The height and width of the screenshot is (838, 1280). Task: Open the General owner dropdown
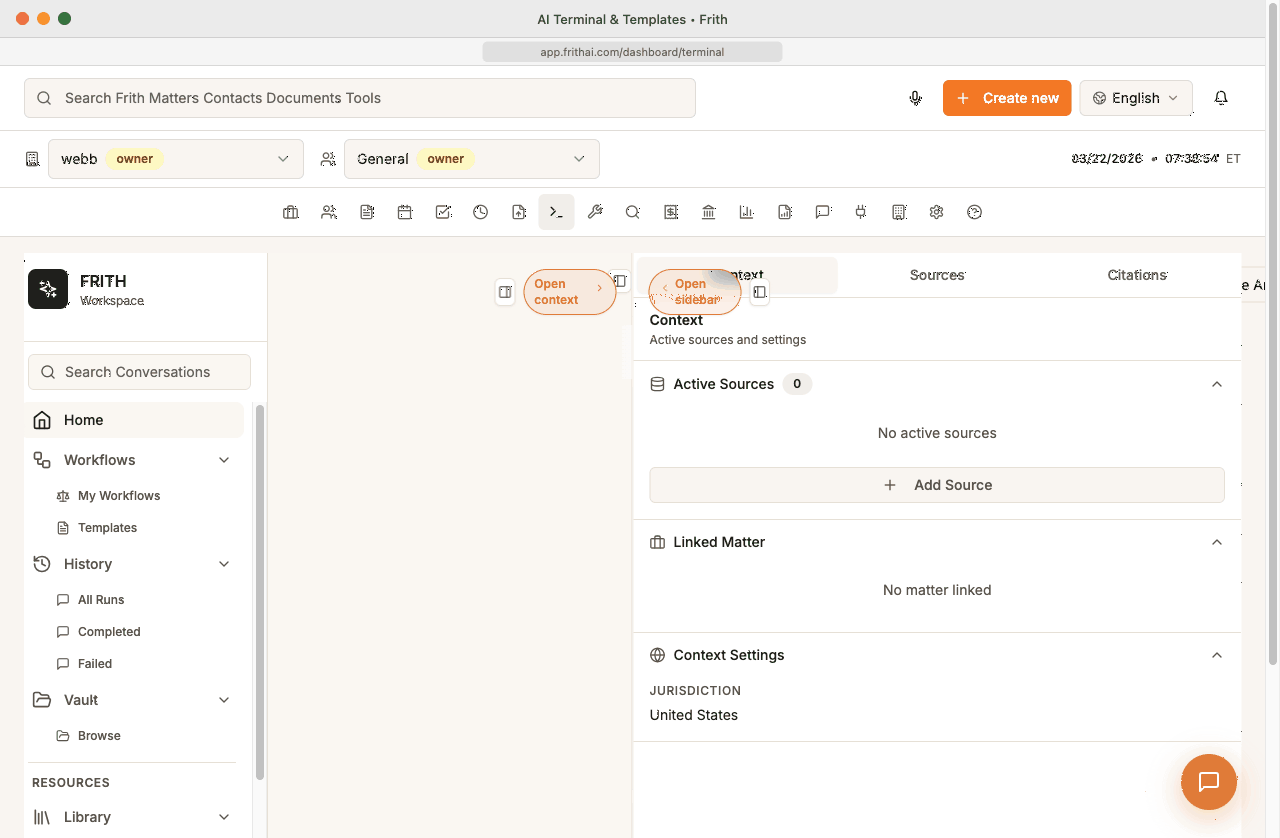(x=579, y=158)
